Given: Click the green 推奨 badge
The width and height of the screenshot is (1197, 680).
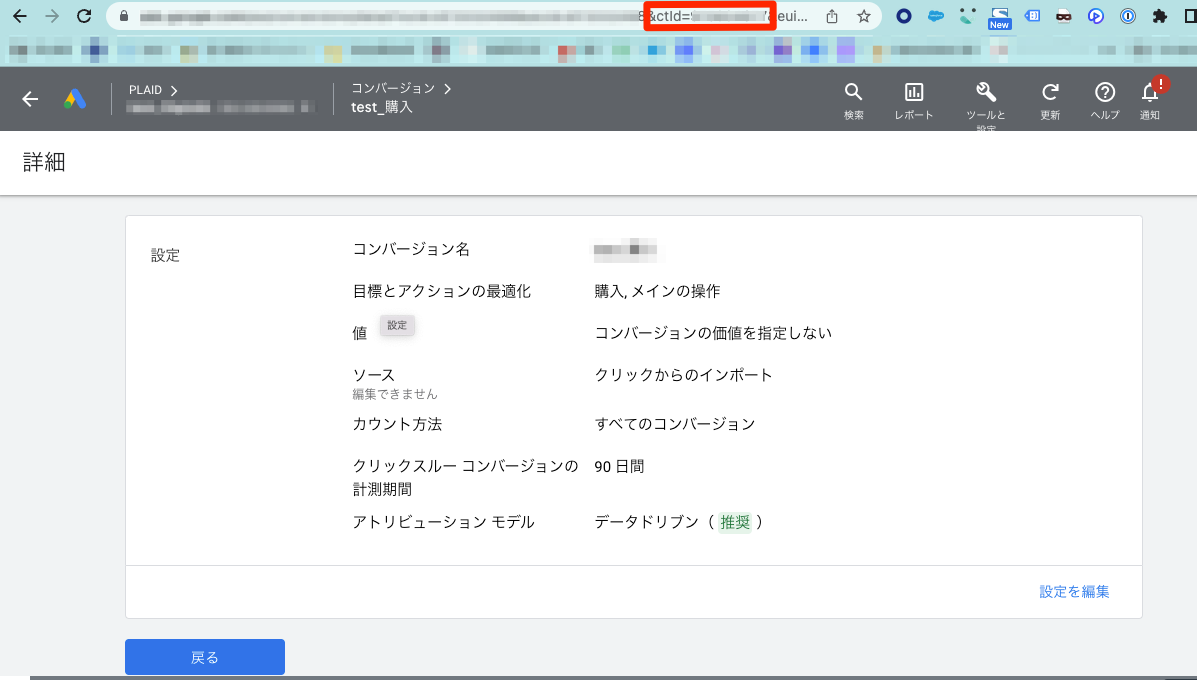Looking at the screenshot, I should (x=735, y=523).
